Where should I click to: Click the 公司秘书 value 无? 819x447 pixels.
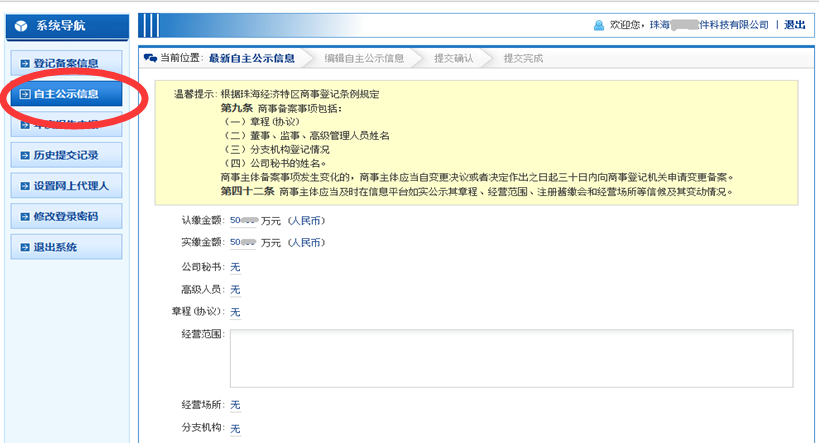tap(235, 267)
